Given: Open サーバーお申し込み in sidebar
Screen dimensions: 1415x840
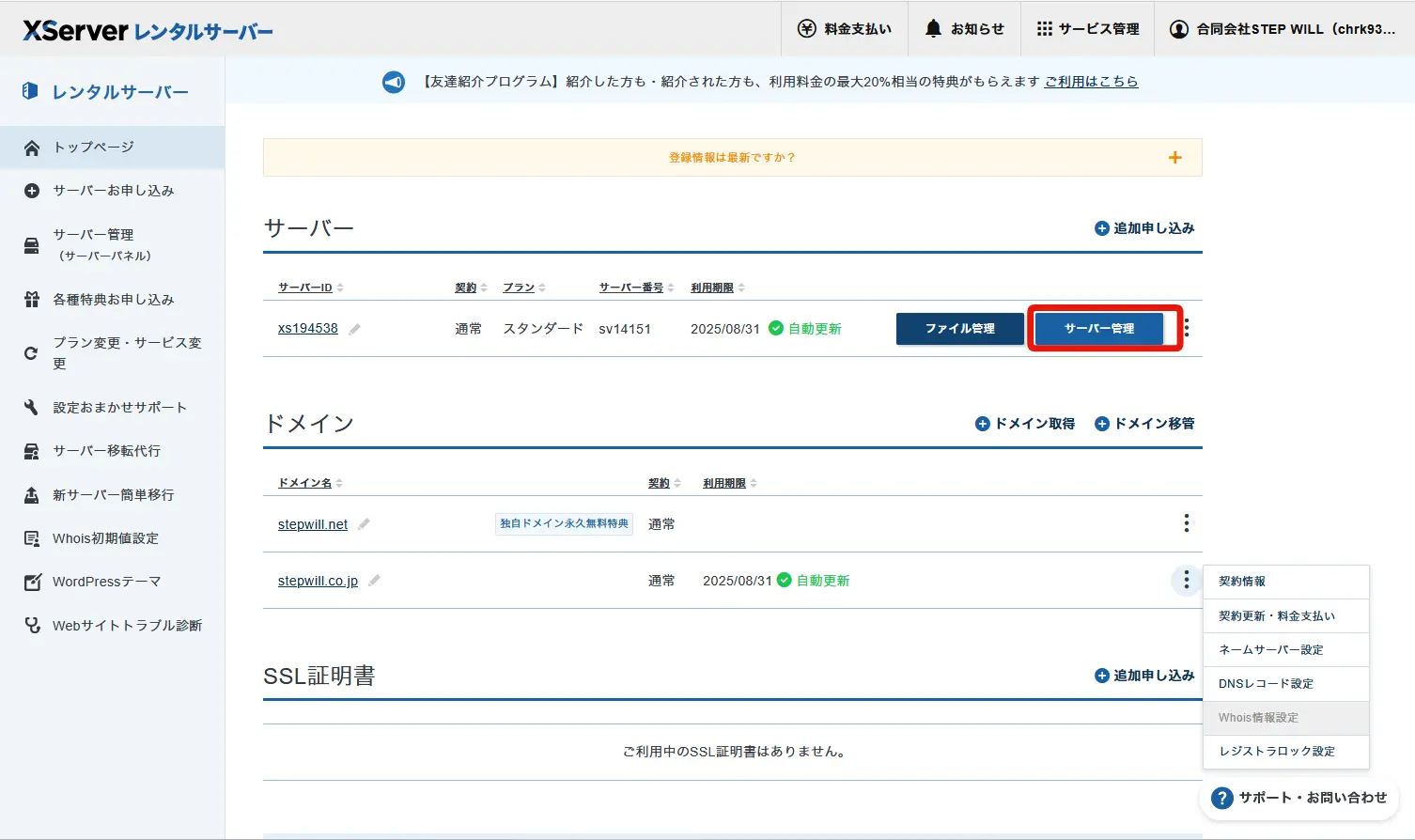Looking at the screenshot, I should (x=112, y=191).
